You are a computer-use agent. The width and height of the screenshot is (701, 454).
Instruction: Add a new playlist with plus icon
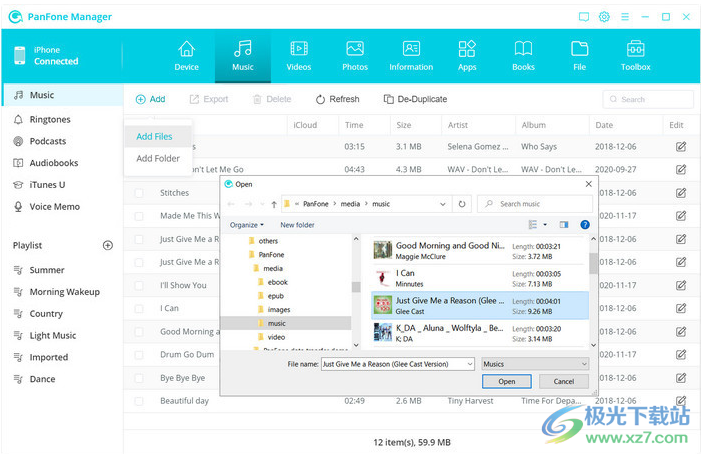point(108,245)
